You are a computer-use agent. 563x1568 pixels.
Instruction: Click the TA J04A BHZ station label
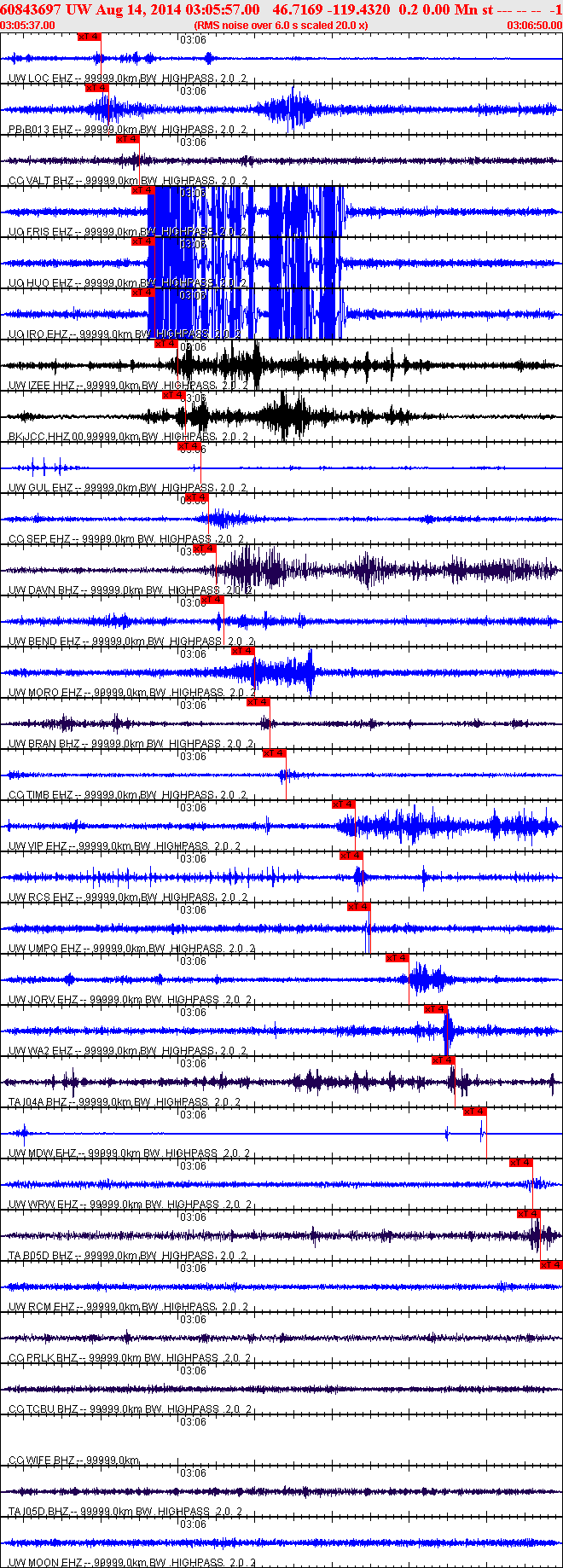(38, 1102)
